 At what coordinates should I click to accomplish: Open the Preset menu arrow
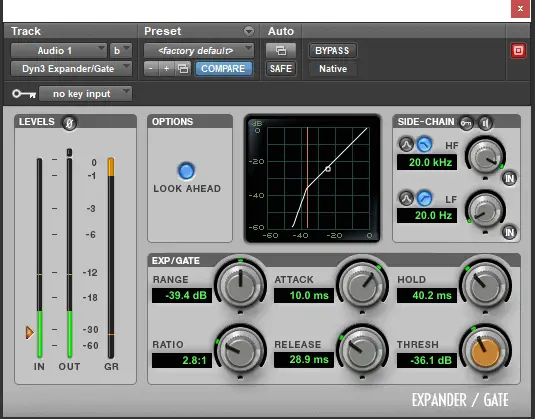(249, 31)
